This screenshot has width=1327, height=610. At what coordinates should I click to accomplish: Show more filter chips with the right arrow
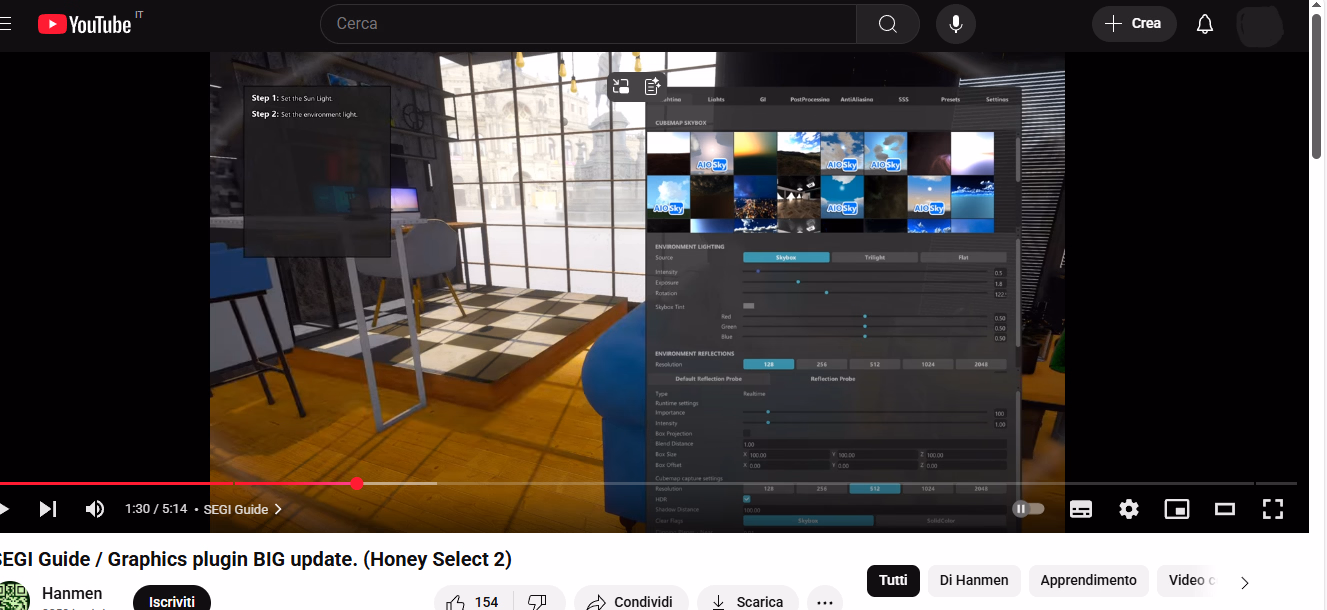1245,582
